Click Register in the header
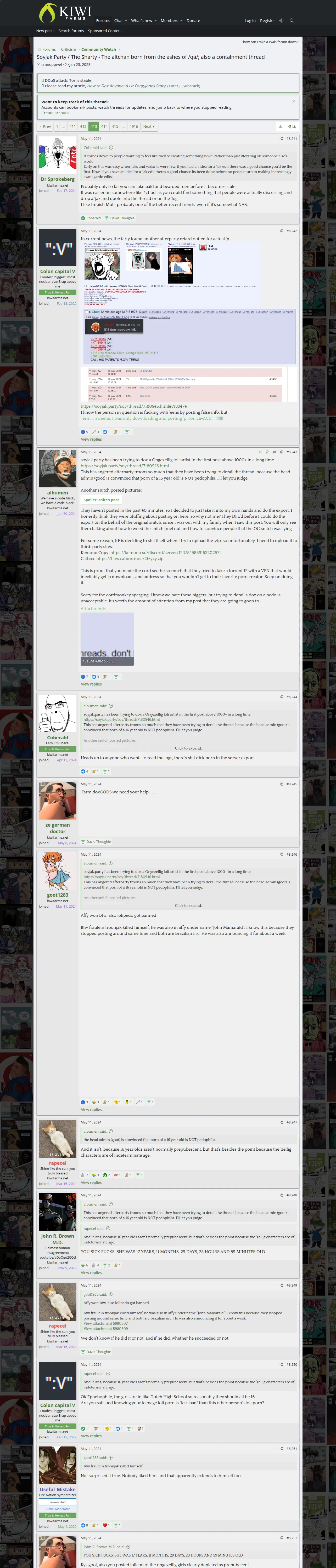This screenshot has height=1568, width=336. pyautogui.click(x=268, y=21)
